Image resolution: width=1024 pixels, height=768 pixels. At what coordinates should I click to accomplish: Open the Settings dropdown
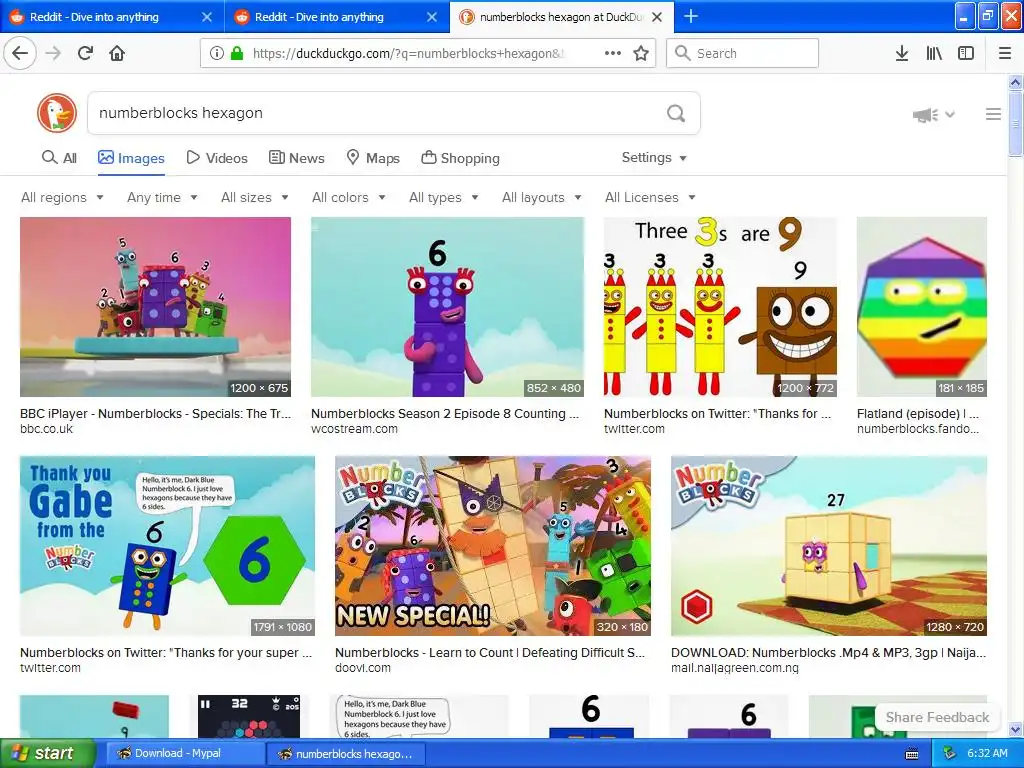654,157
